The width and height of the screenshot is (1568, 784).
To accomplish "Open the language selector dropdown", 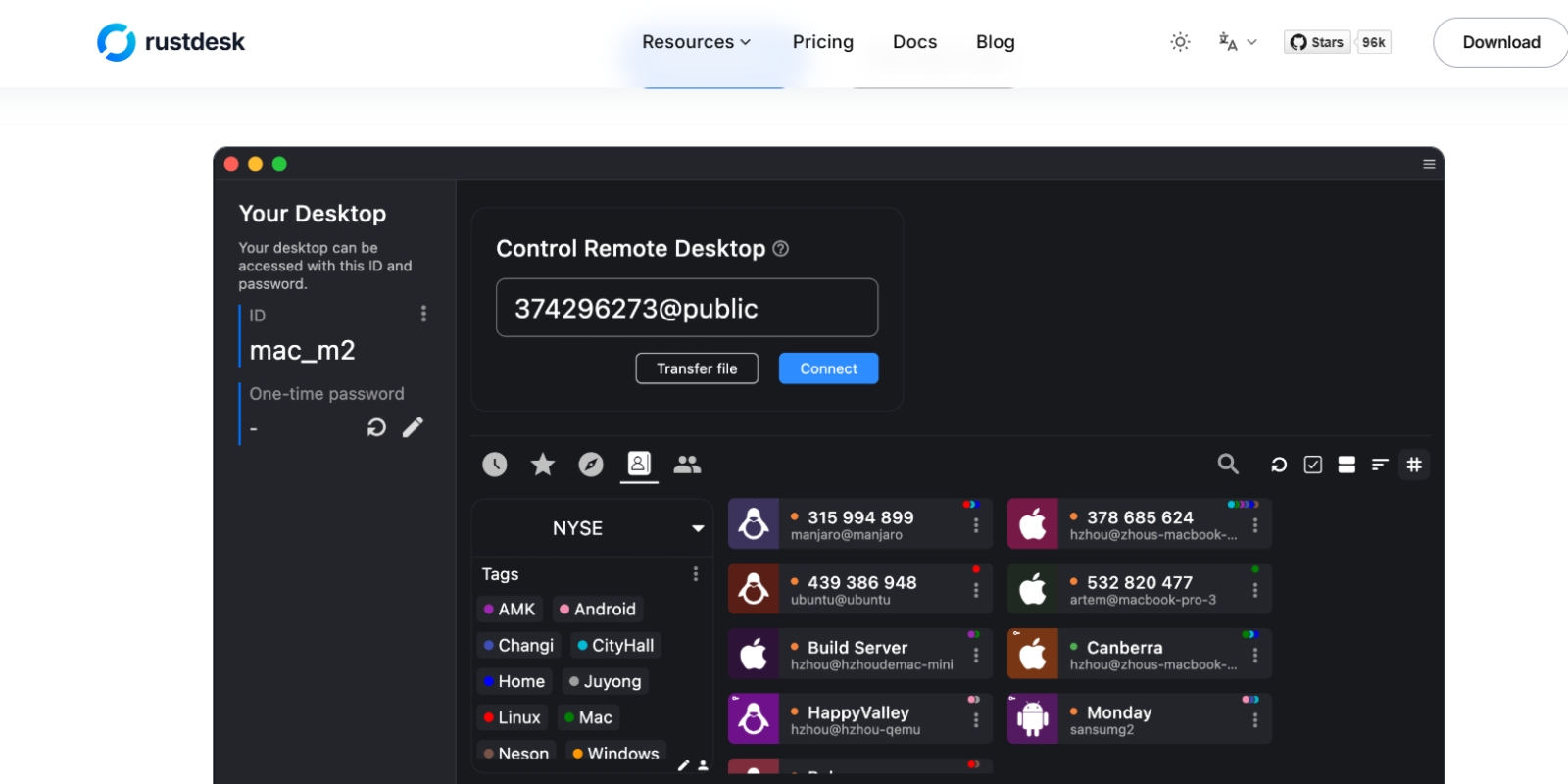I will tap(1238, 42).
